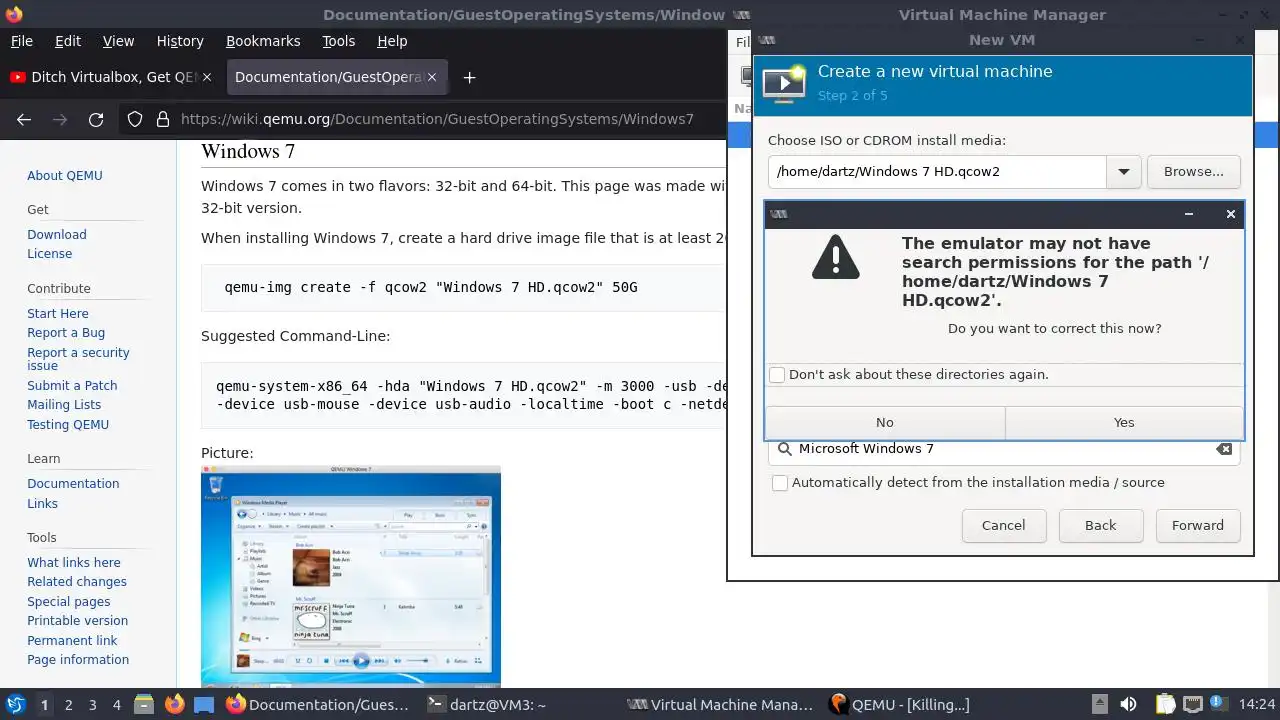The image size is (1280, 720).
Task: Open the Page information link
Action: point(78,660)
